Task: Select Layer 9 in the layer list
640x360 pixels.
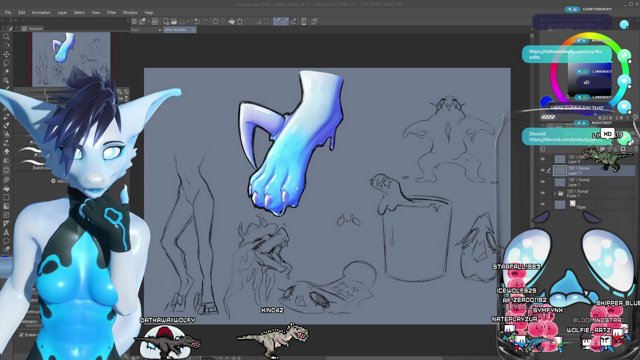Action: point(587,159)
